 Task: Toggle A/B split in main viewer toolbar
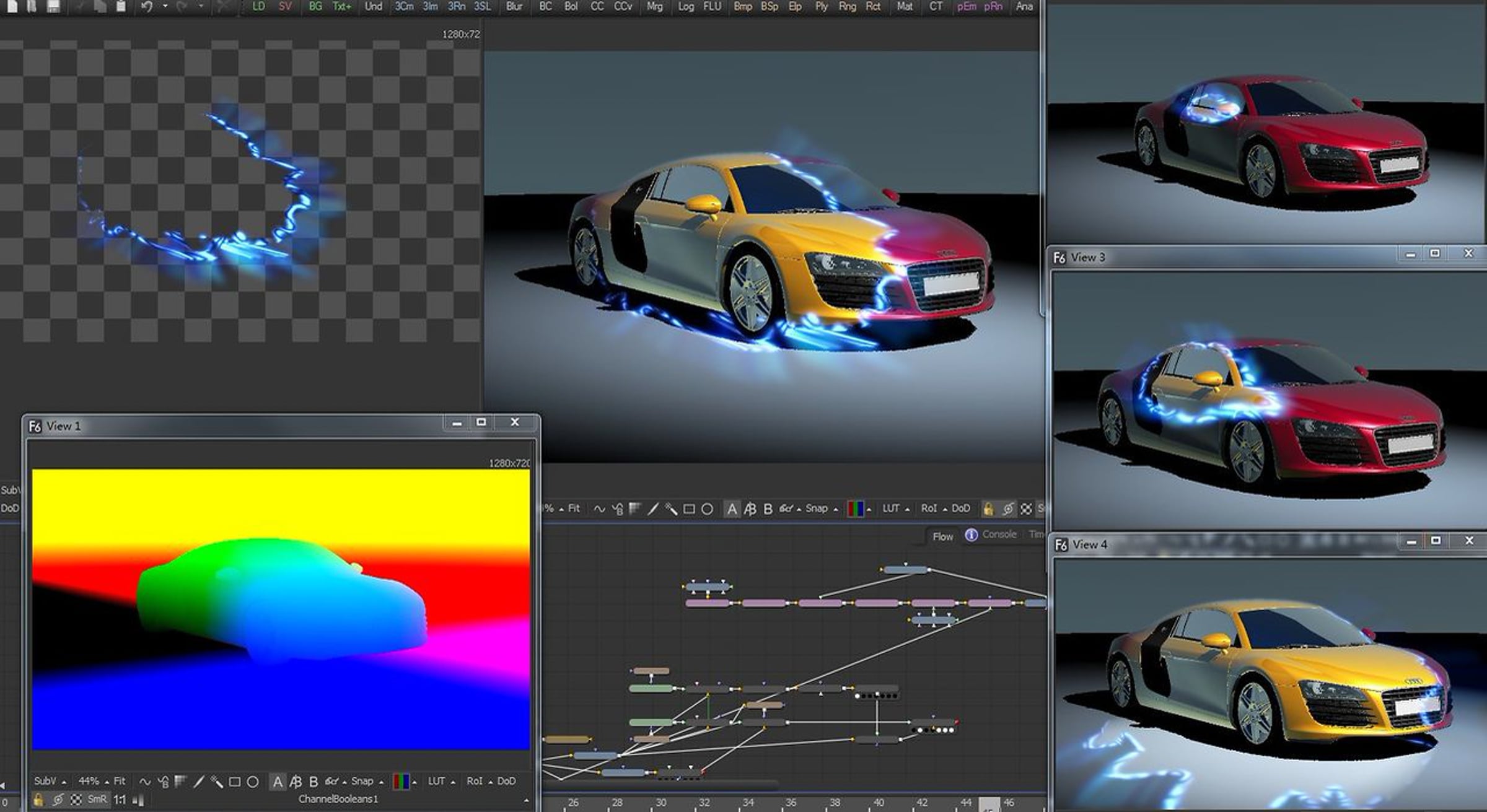pyautogui.click(x=750, y=509)
